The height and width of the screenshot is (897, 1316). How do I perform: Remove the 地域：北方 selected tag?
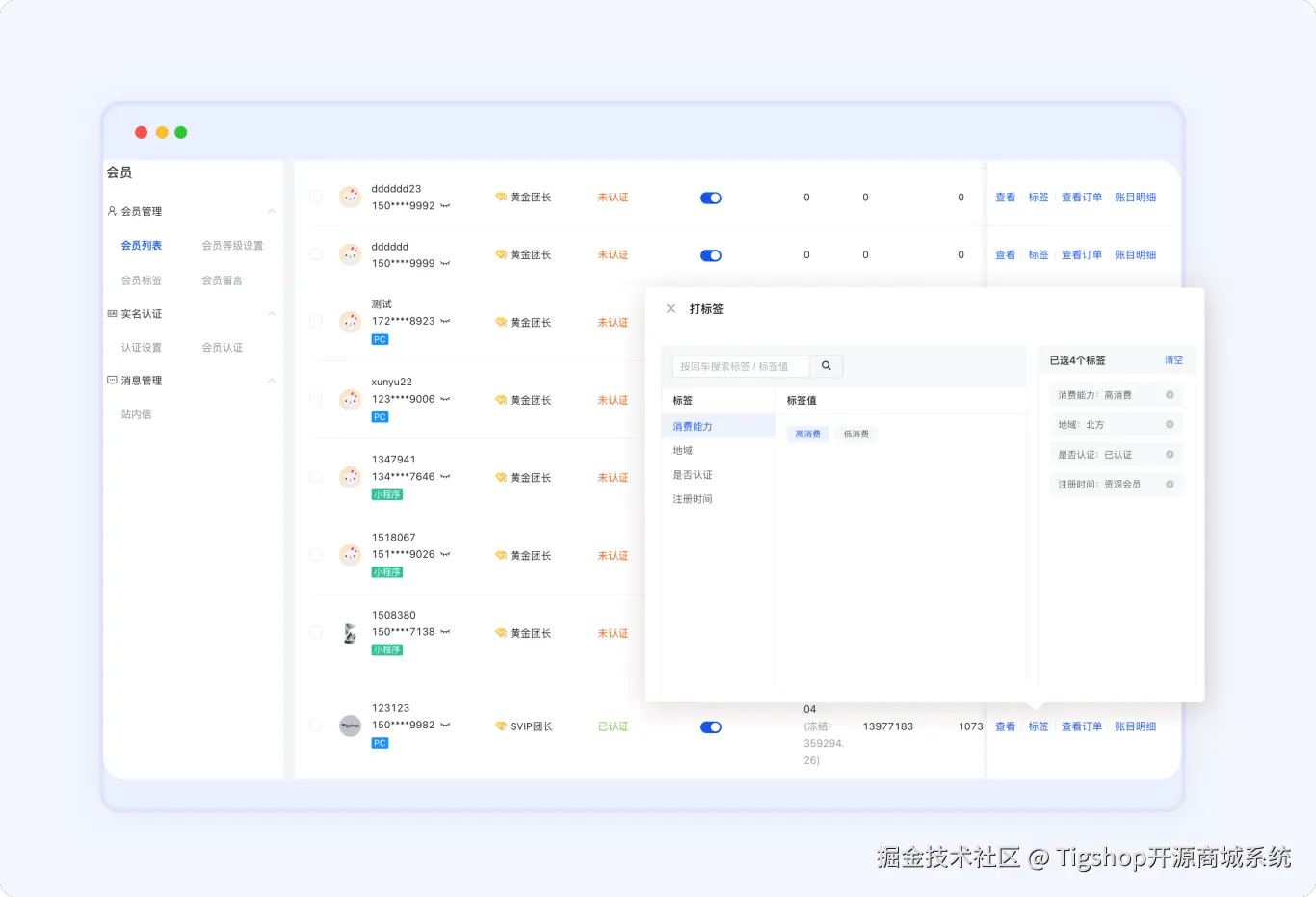tap(1170, 425)
